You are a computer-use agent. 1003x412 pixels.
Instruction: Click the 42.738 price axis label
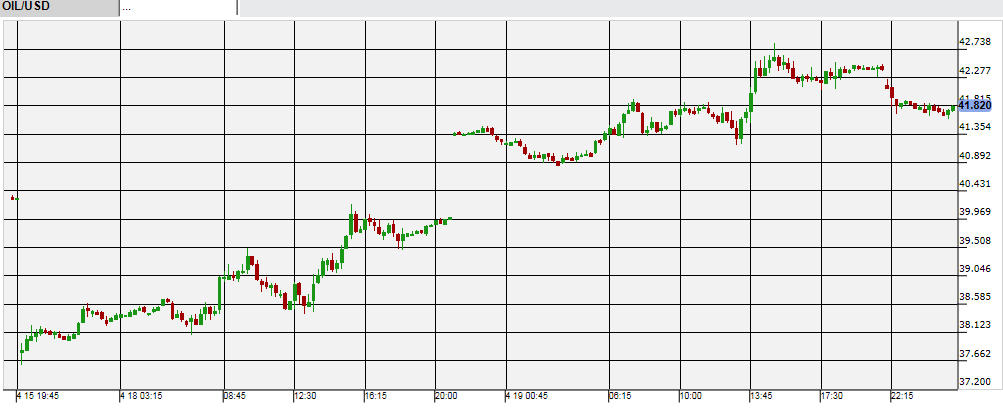click(975, 42)
